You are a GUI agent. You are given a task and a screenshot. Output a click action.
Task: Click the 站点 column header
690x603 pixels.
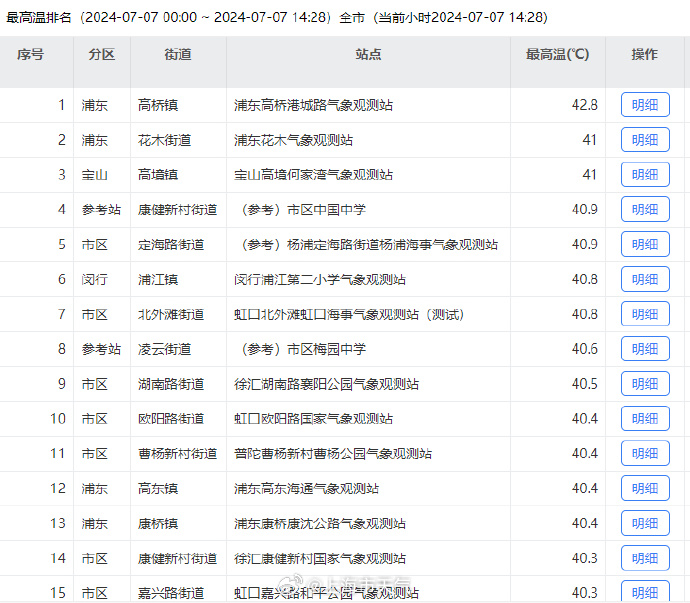[368, 54]
